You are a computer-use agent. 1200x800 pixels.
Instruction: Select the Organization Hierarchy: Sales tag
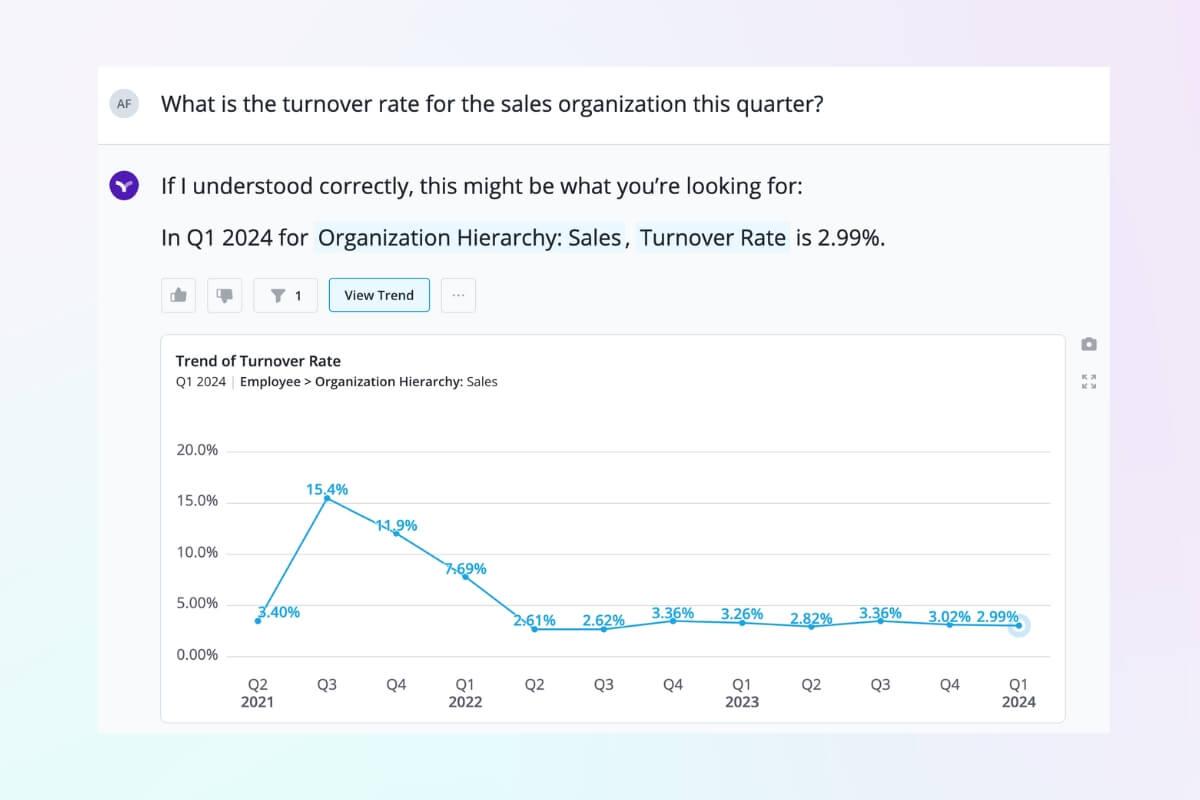coord(469,238)
